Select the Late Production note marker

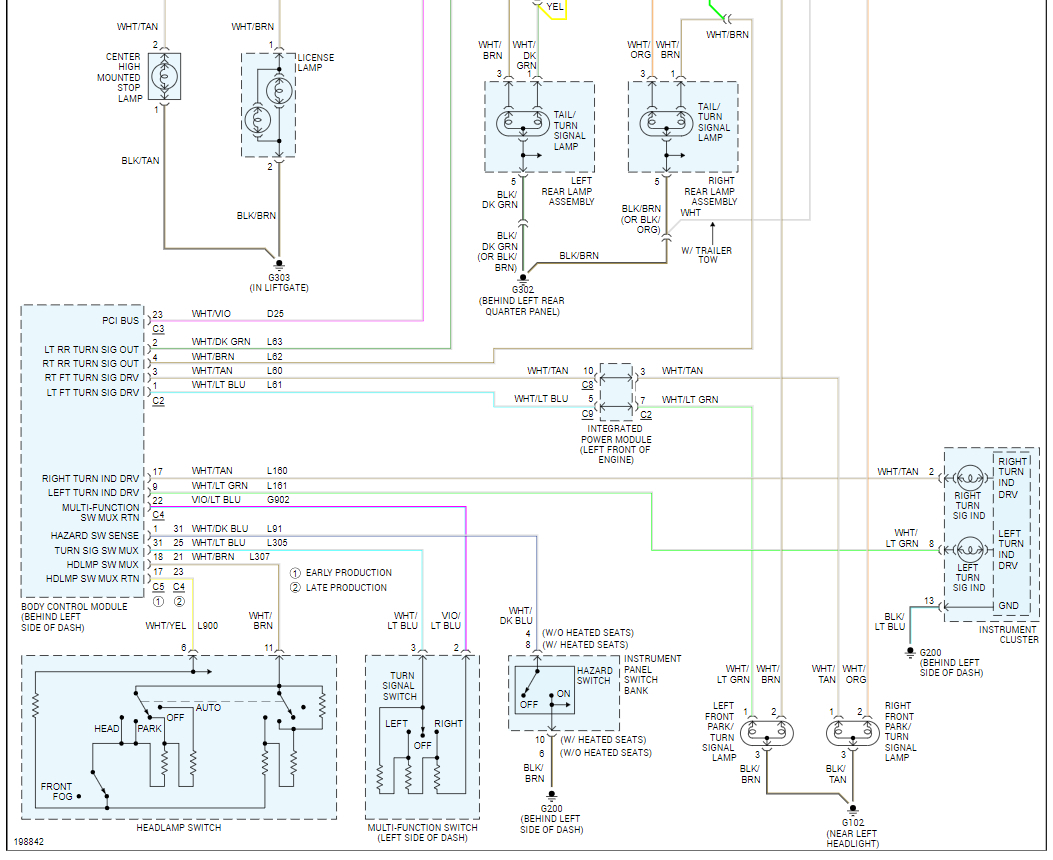coord(295,588)
